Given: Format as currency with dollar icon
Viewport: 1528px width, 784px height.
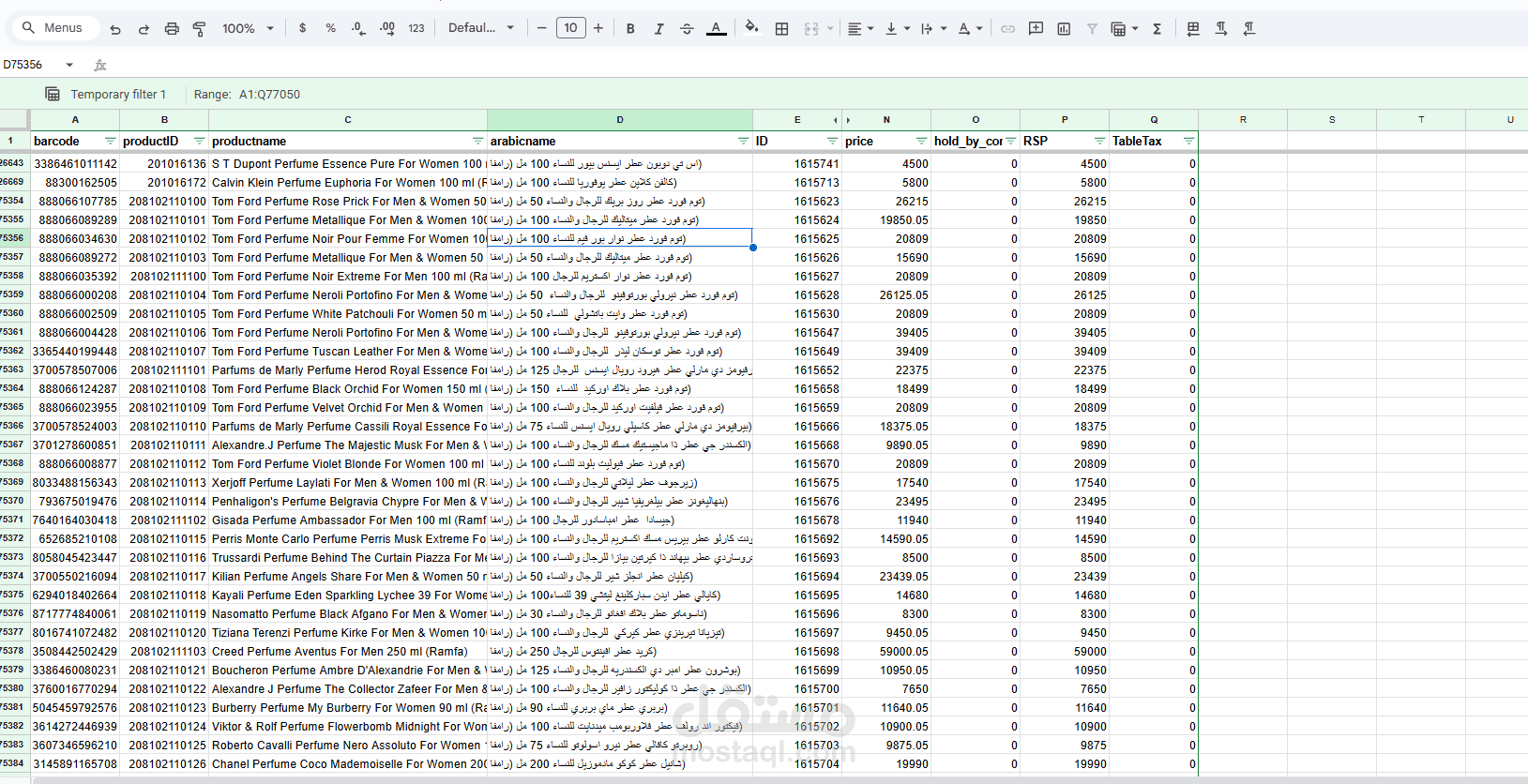Looking at the screenshot, I should (302, 28).
